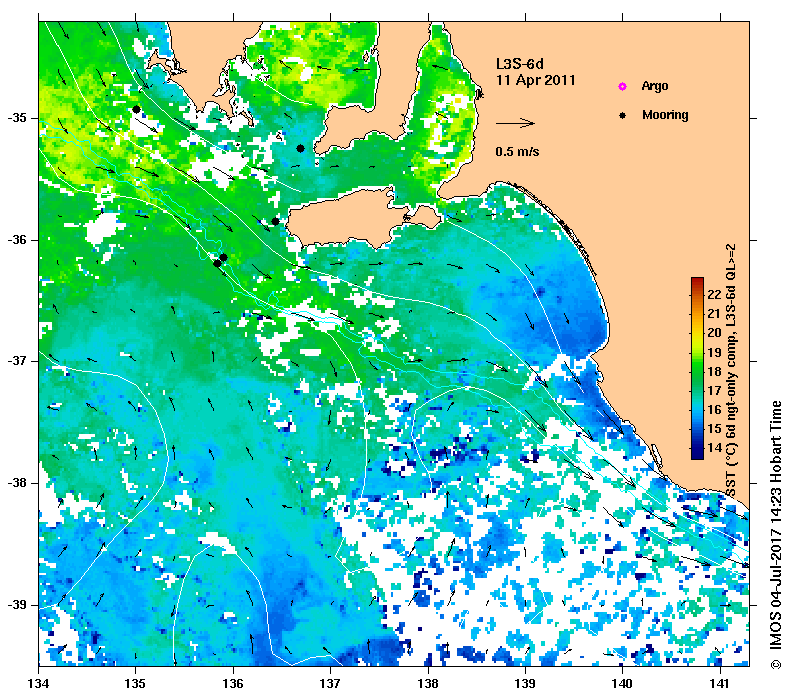The image size is (791, 700).
Task: Click the 135 longitude axis label
Action: 136,684
